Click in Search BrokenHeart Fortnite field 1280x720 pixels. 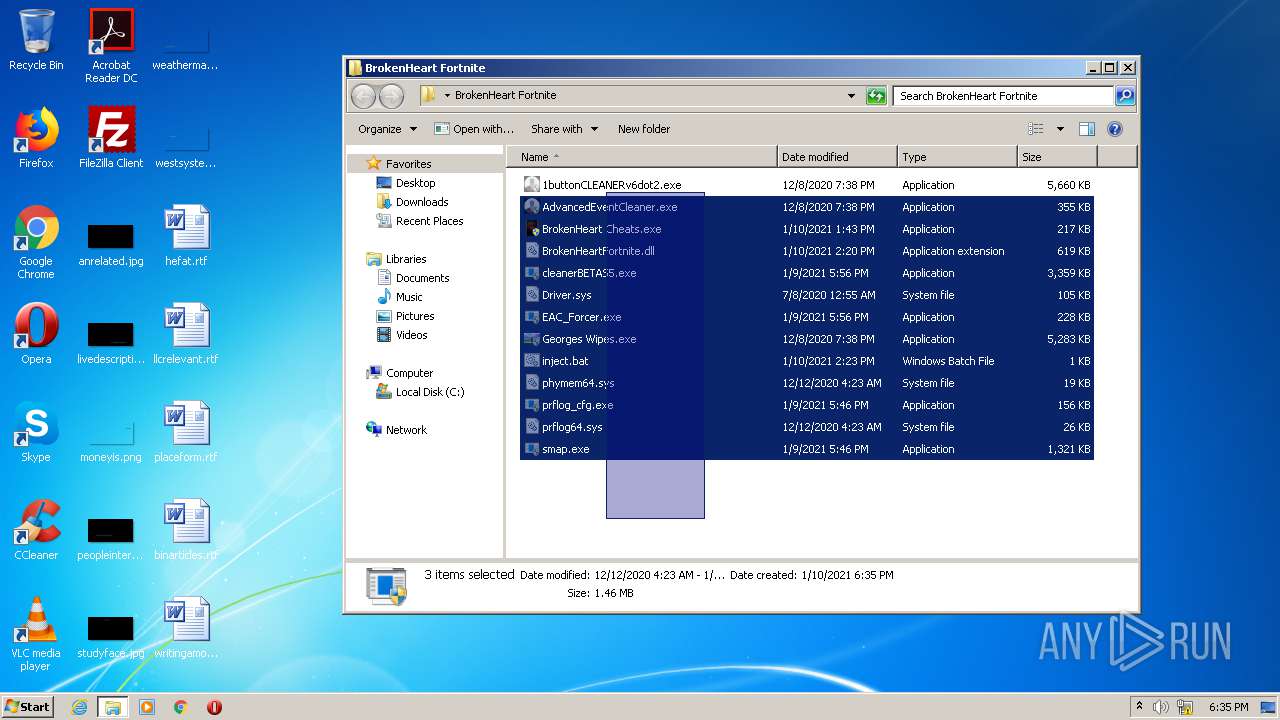click(x=1003, y=96)
